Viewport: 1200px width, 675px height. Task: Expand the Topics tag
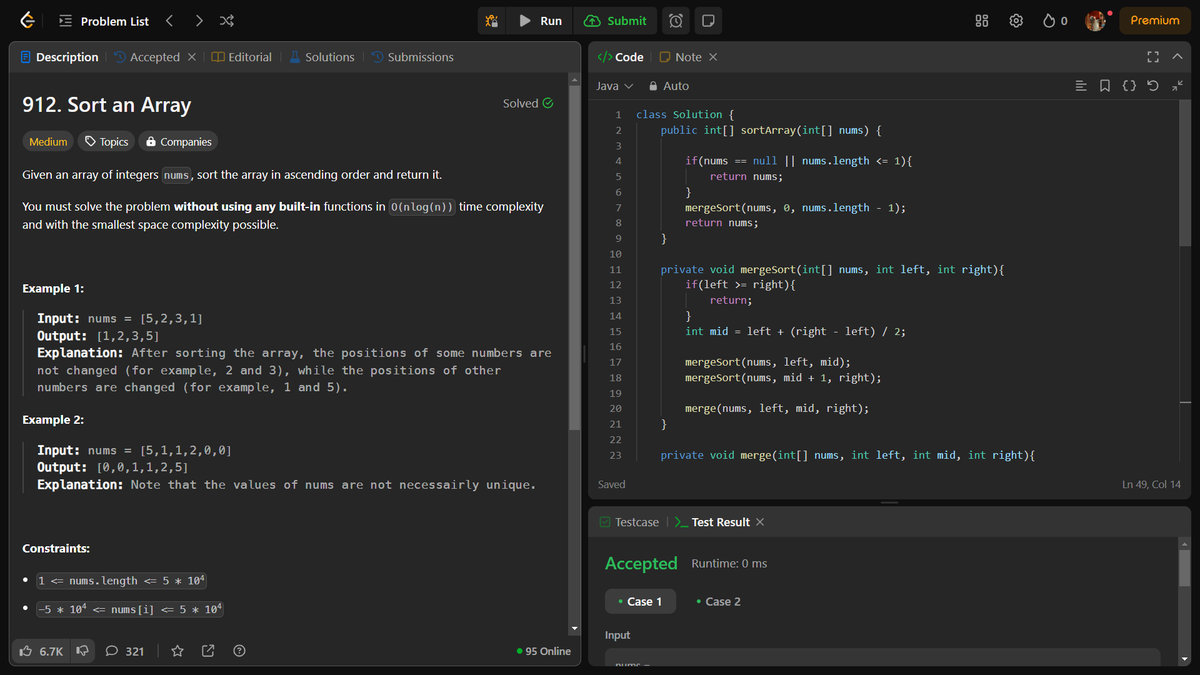[x=106, y=142]
